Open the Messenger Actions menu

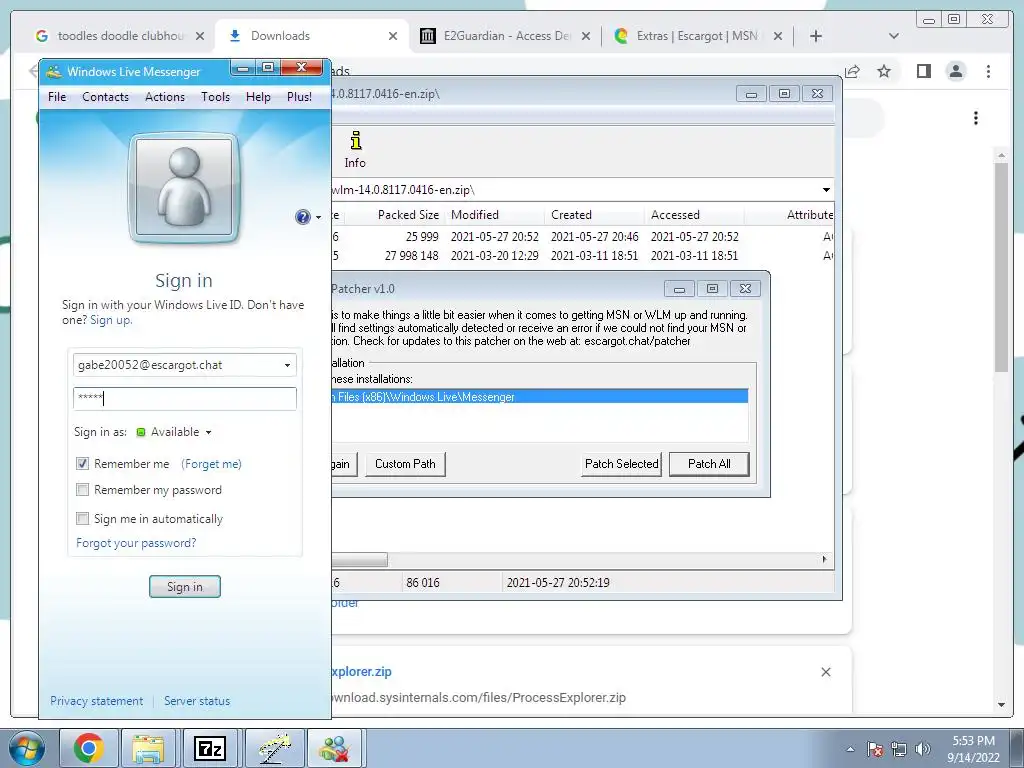point(165,97)
